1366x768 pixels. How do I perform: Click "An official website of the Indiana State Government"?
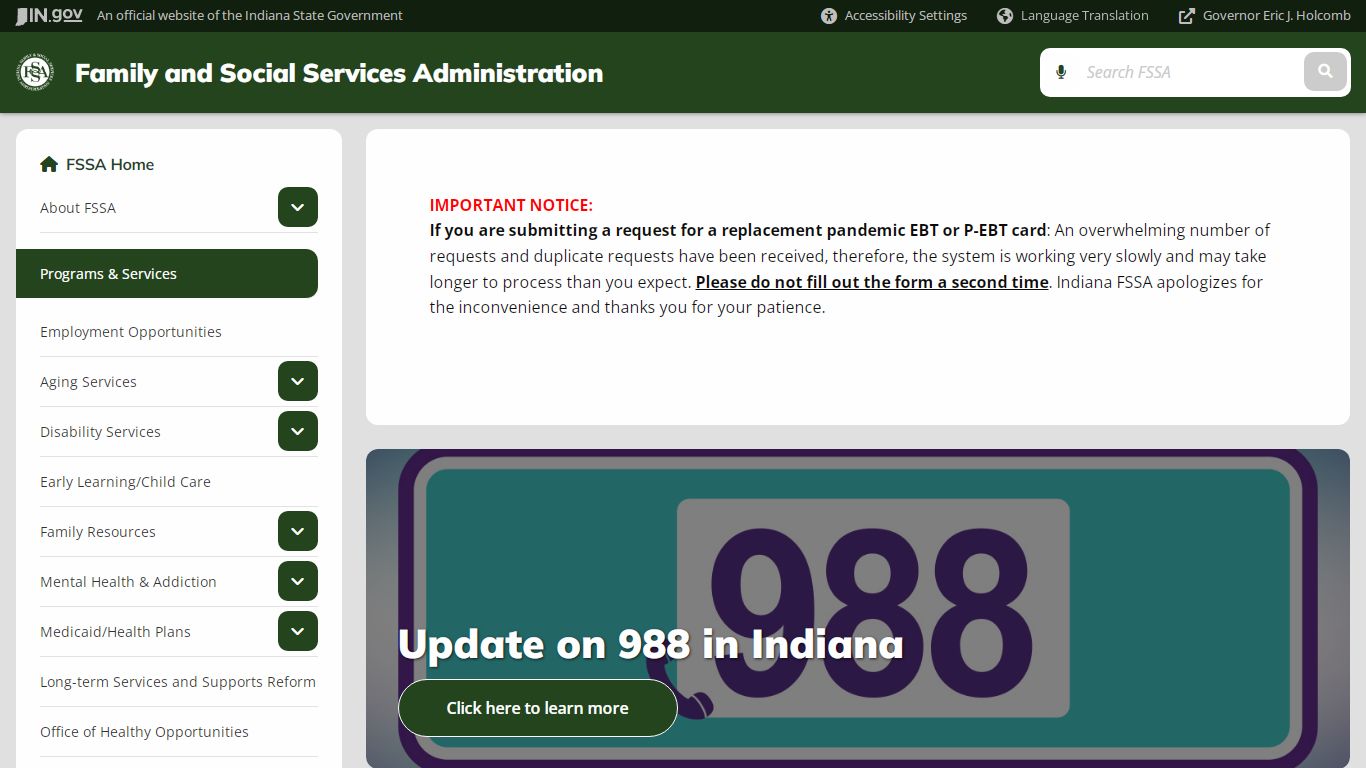(250, 16)
